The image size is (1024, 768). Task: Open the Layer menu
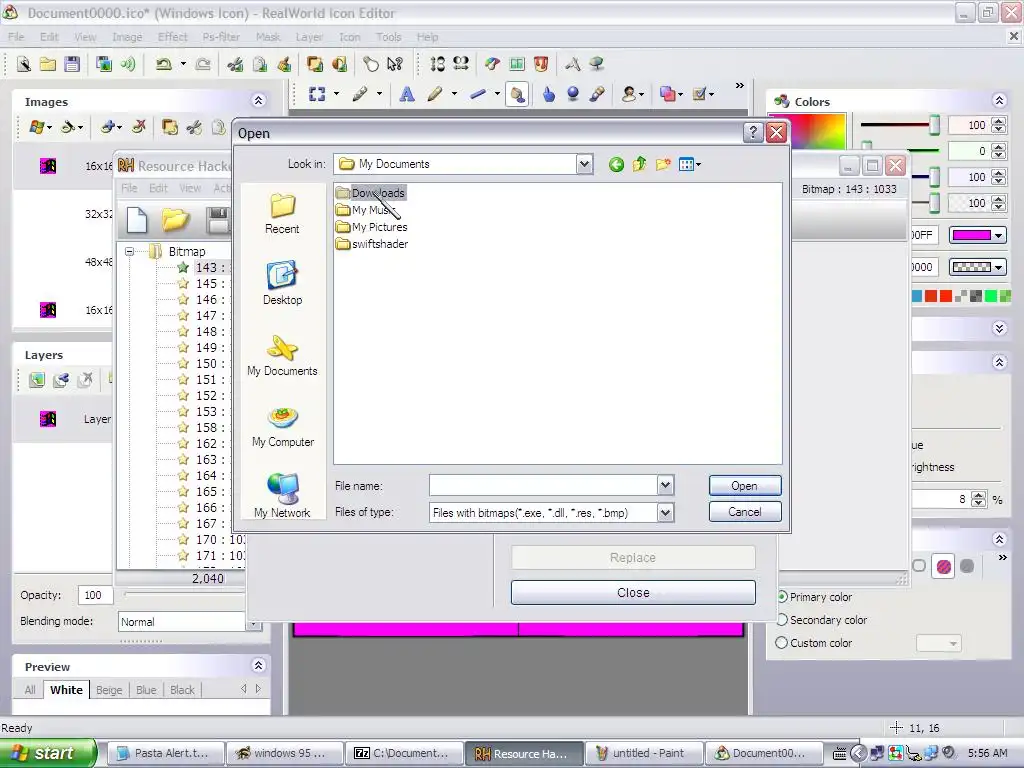(309, 37)
